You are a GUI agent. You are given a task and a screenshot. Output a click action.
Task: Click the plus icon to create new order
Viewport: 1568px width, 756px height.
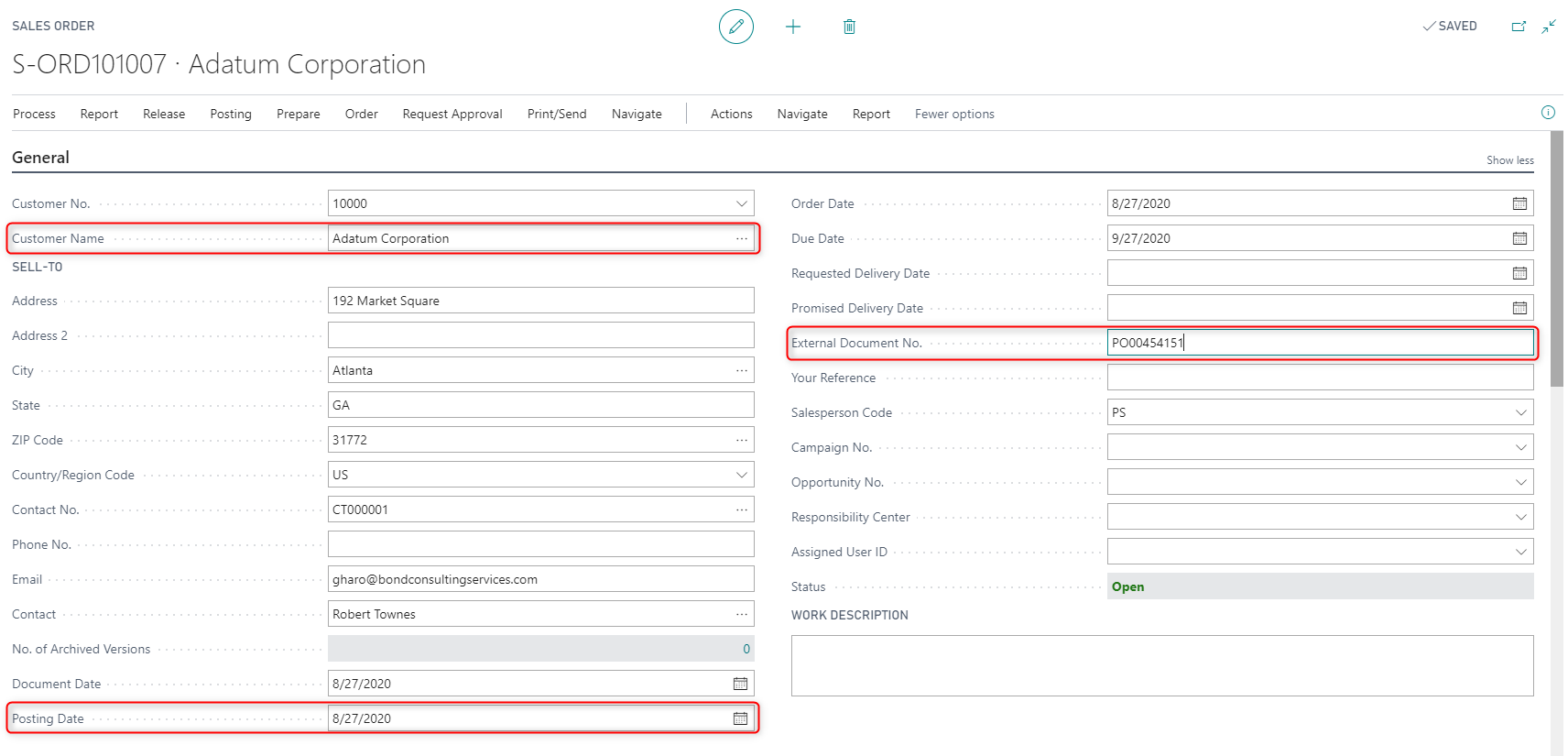[x=793, y=27]
